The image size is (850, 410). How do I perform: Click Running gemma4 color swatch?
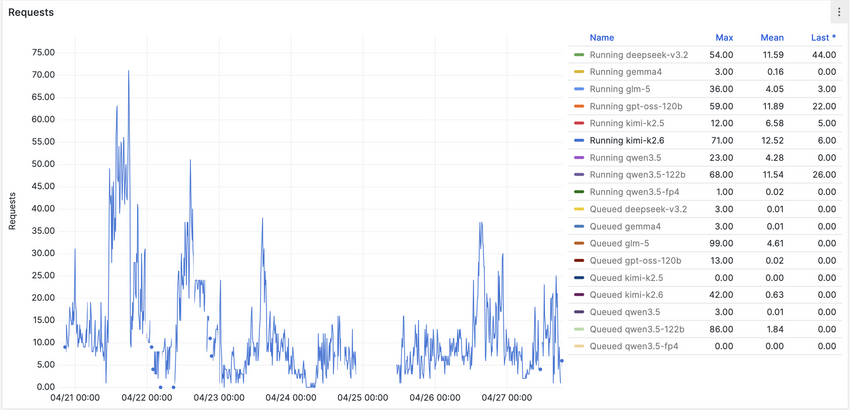coord(580,72)
